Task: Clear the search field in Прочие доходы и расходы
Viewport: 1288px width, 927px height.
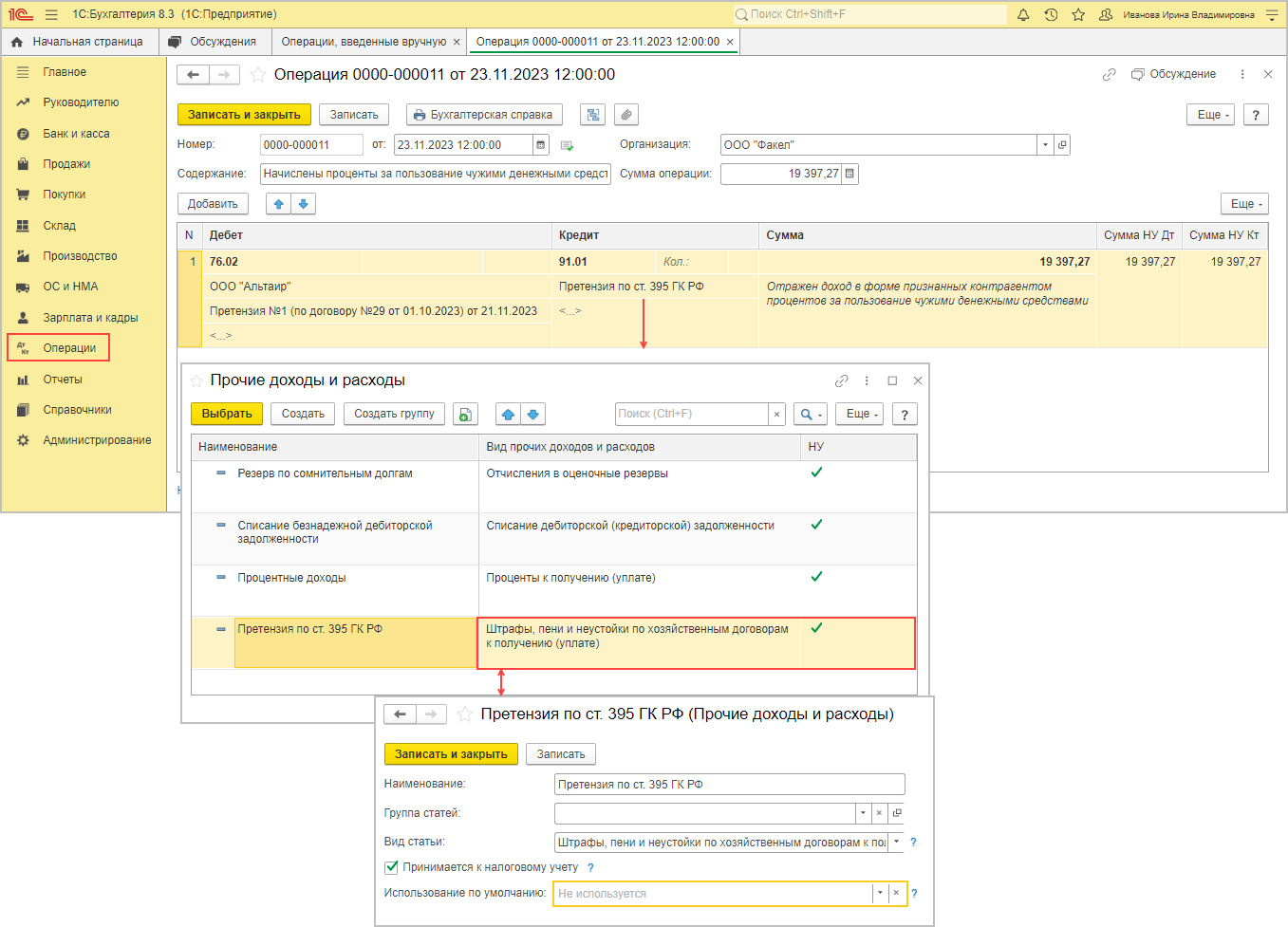Action: click(776, 415)
